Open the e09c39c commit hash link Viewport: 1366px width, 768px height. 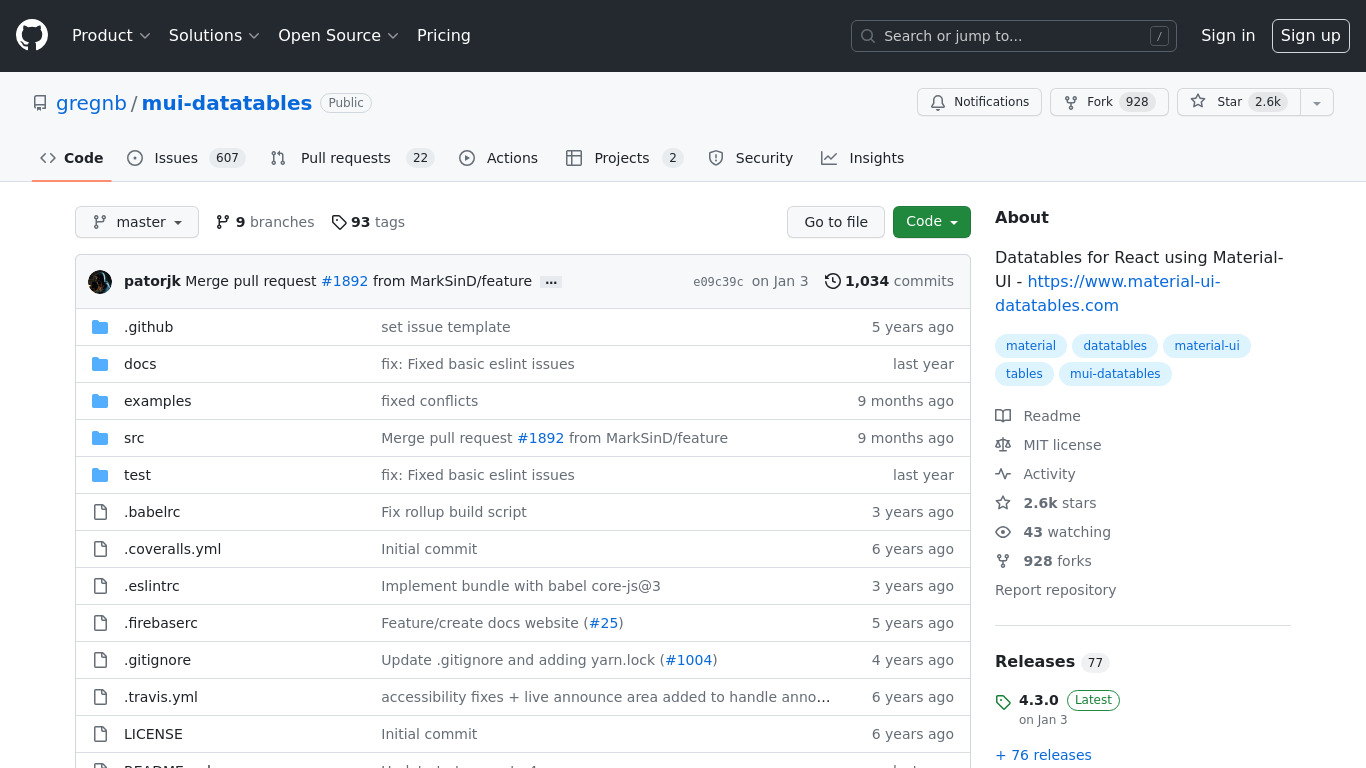(718, 282)
